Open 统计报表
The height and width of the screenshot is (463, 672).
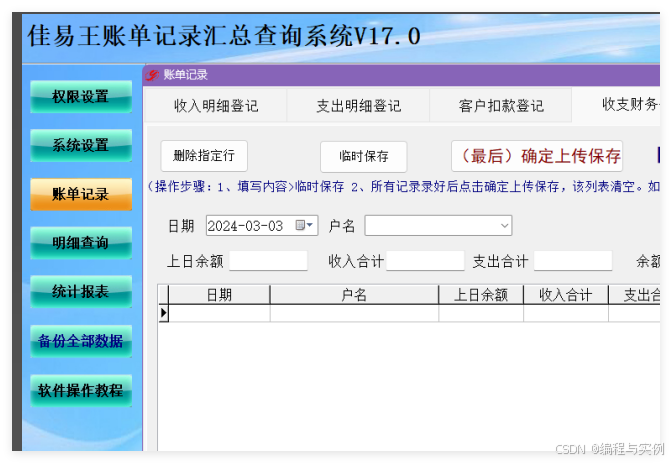pos(81,292)
